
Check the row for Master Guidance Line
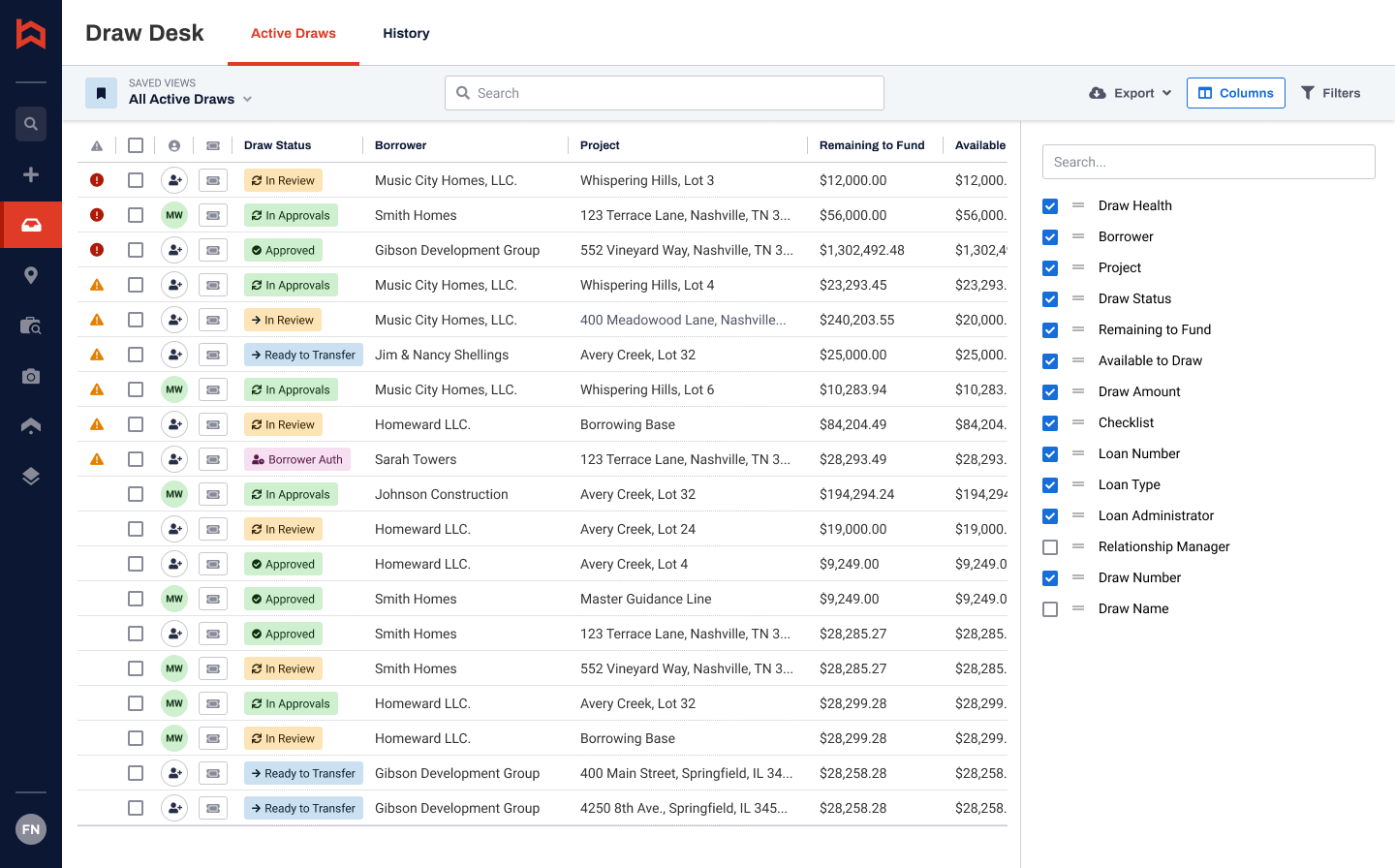point(136,599)
